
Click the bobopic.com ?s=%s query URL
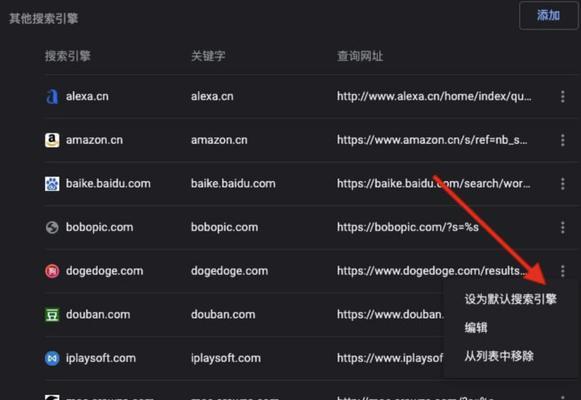pyautogui.click(x=408, y=227)
